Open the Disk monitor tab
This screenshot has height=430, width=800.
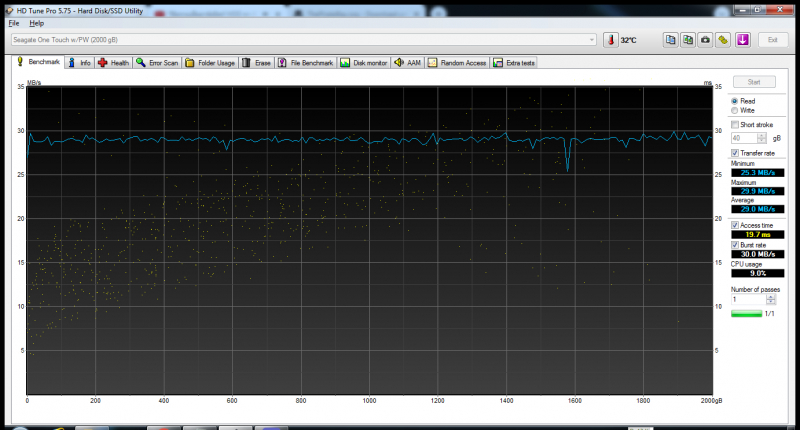tap(364, 63)
